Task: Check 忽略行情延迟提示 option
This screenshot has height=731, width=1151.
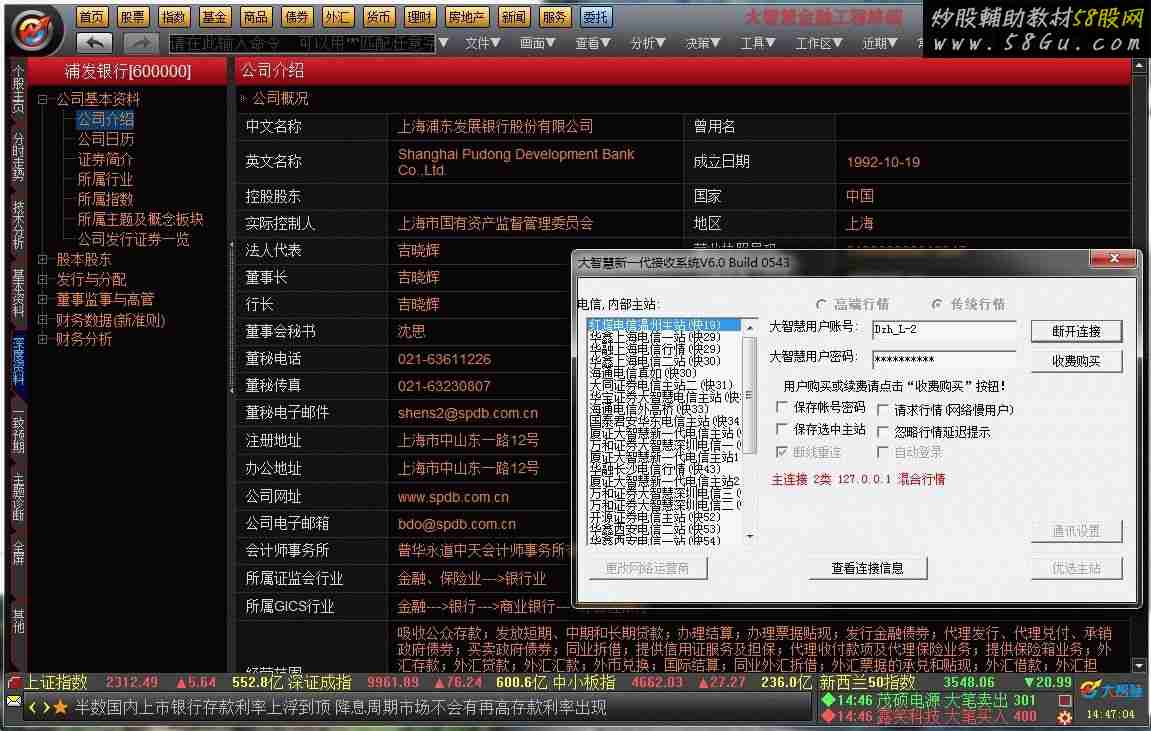Action: pos(883,432)
